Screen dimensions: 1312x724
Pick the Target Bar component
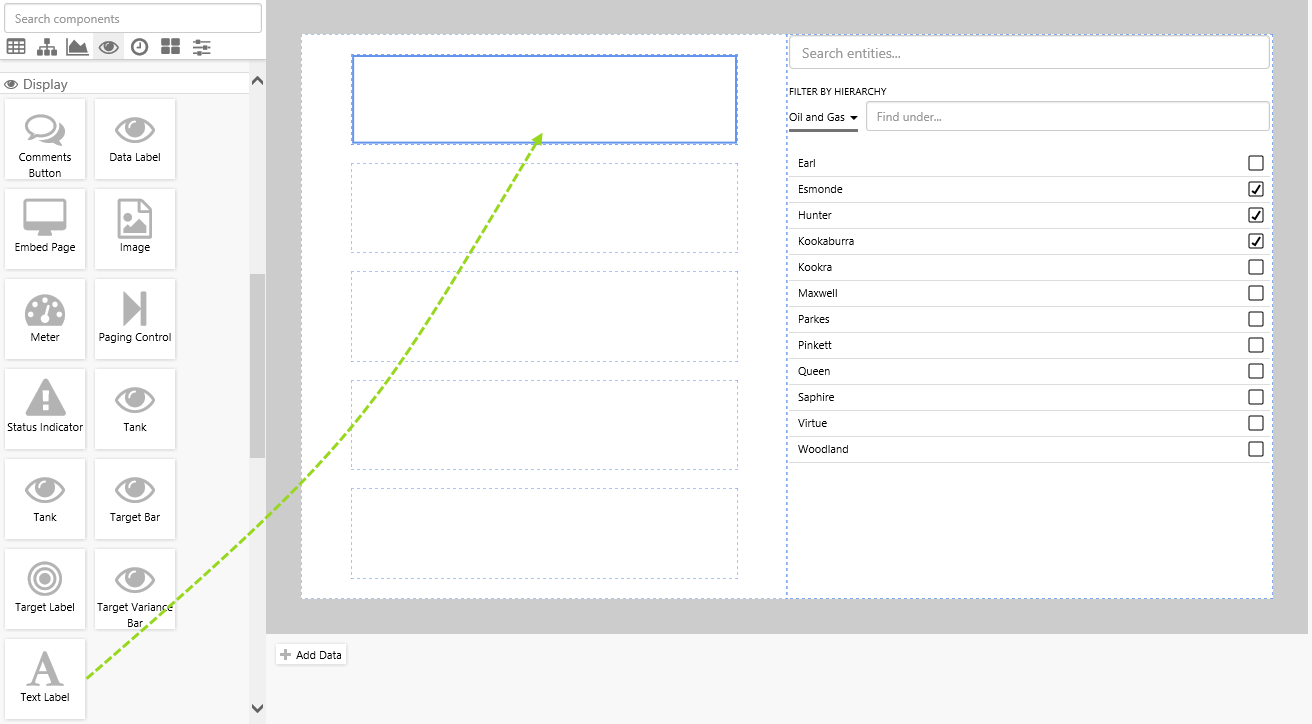tap(135, 499)
